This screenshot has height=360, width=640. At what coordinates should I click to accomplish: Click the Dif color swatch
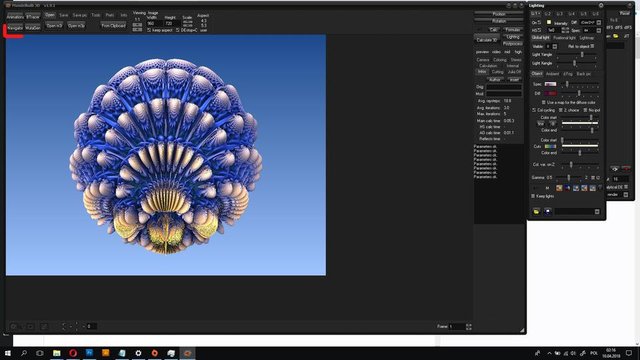550,93
